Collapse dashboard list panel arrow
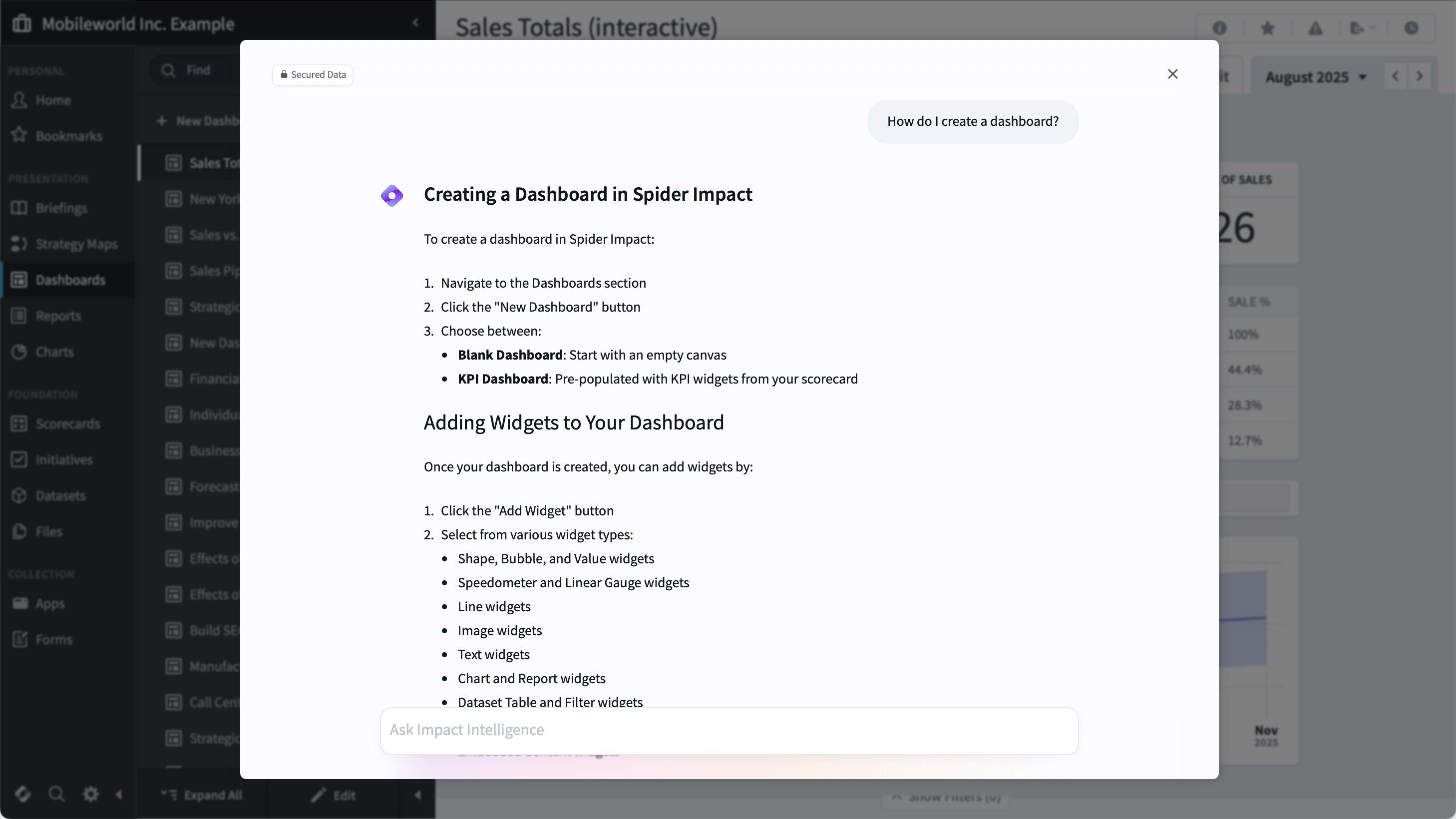The image size is (1456, 819). tap(418, 795)
